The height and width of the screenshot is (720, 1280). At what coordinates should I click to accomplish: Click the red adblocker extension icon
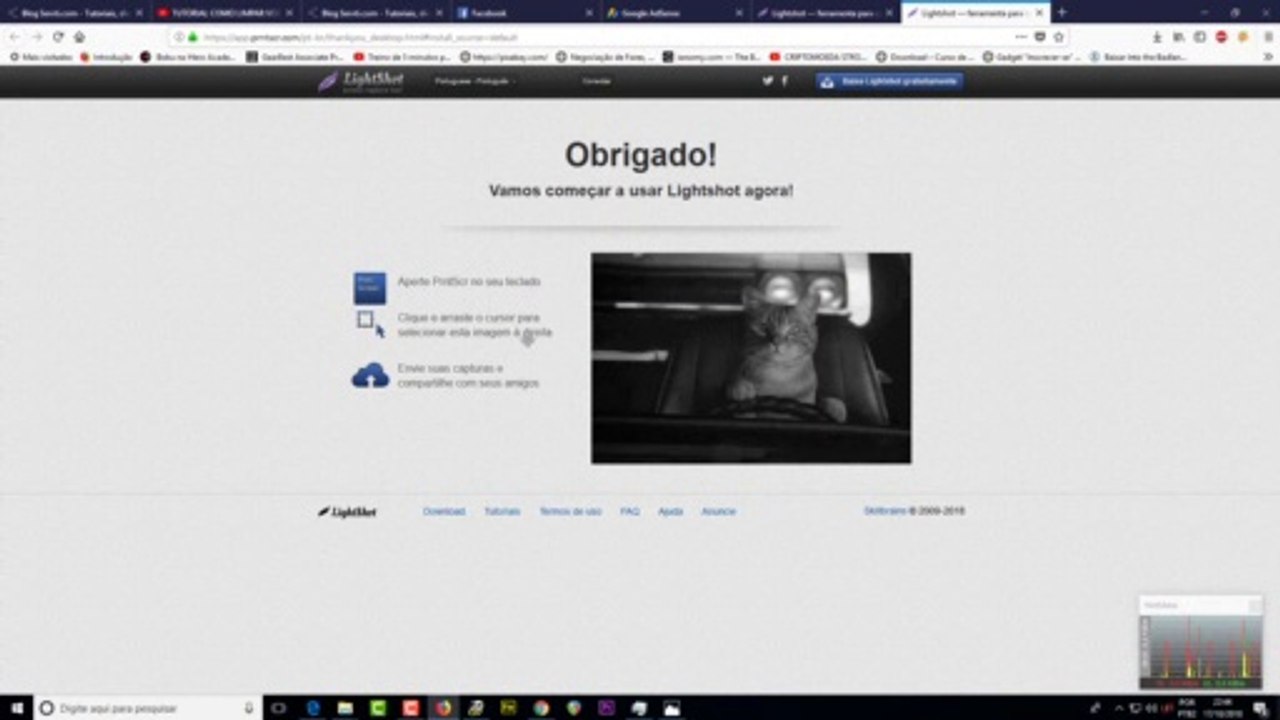point(1221,37)
